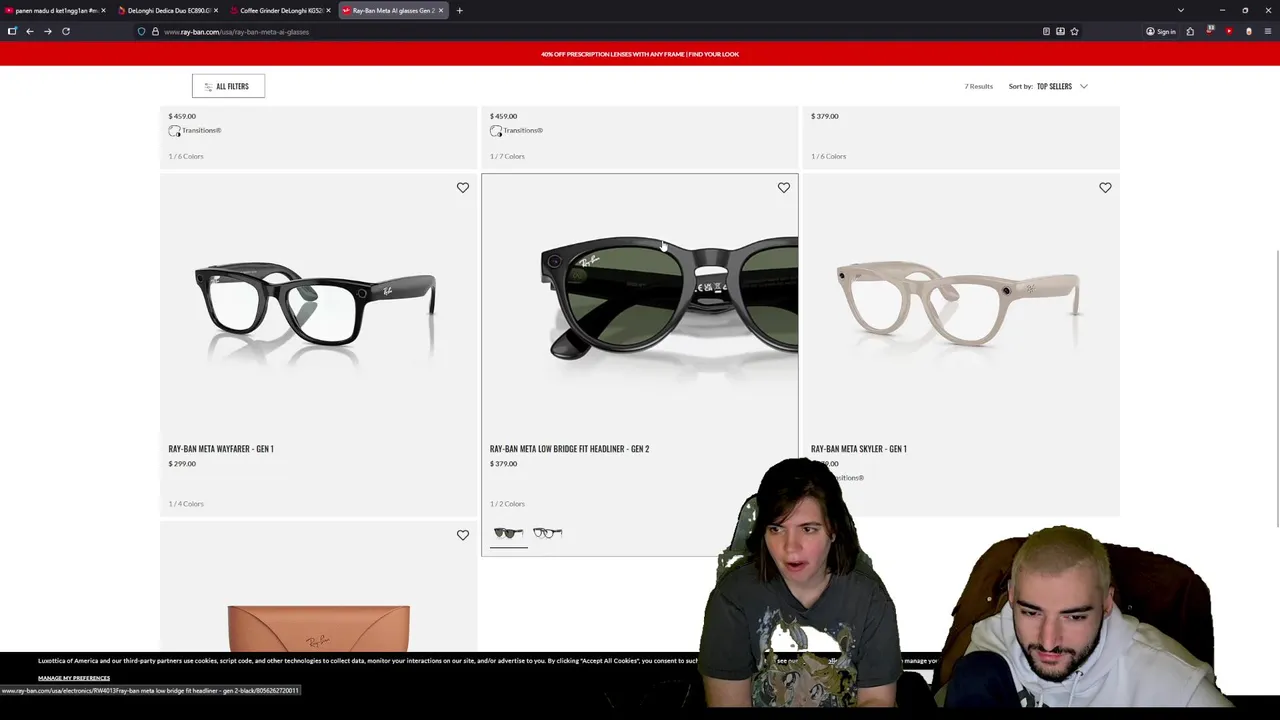Click the 1 / 4 Colors label

click(186, 504)
